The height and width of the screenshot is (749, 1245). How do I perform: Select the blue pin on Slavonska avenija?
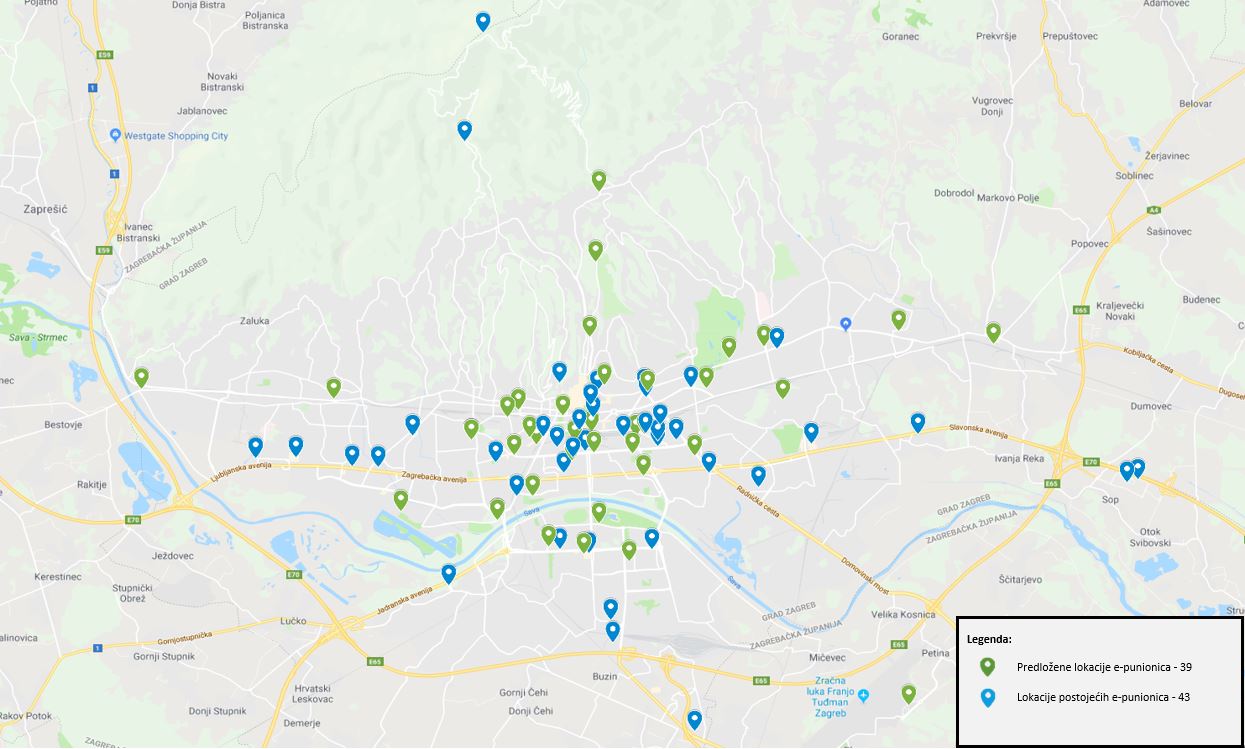(x=918, y=422)
